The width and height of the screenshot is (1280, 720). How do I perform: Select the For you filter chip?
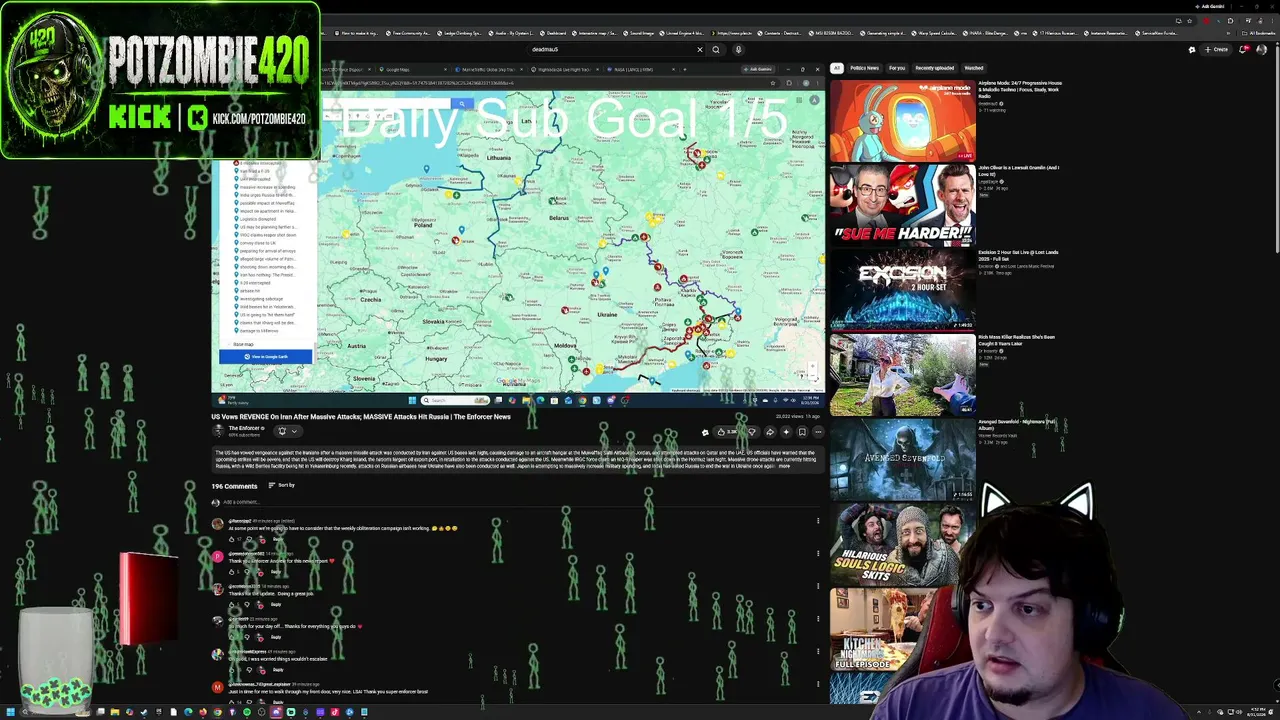[897, 68]
